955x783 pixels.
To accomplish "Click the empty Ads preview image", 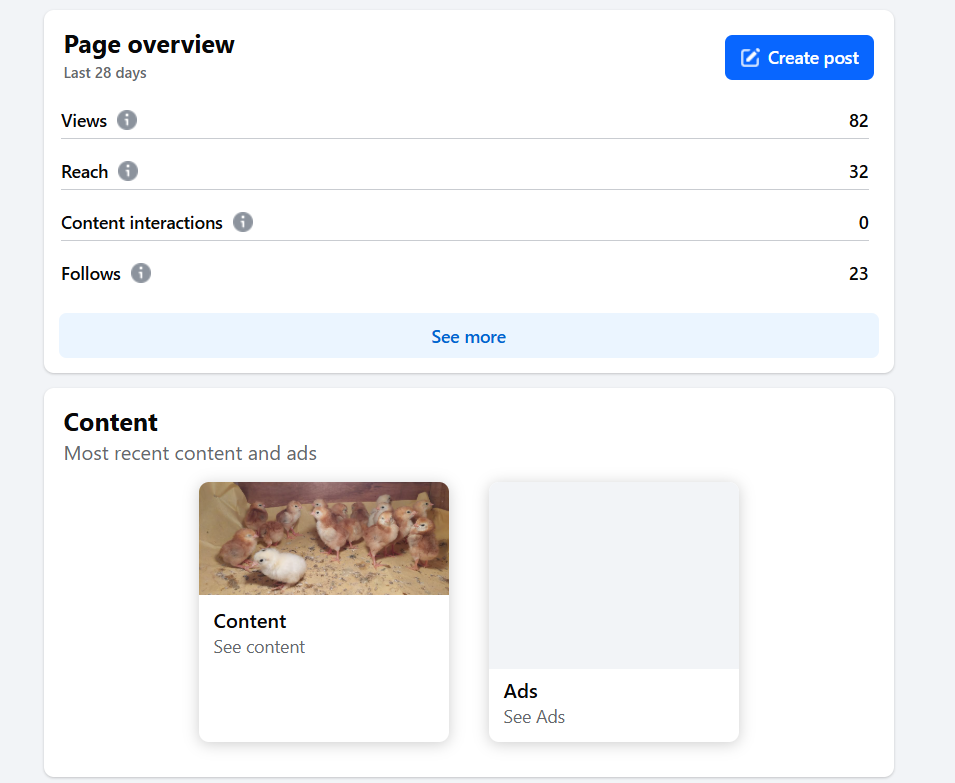I will tap(613, 575).
